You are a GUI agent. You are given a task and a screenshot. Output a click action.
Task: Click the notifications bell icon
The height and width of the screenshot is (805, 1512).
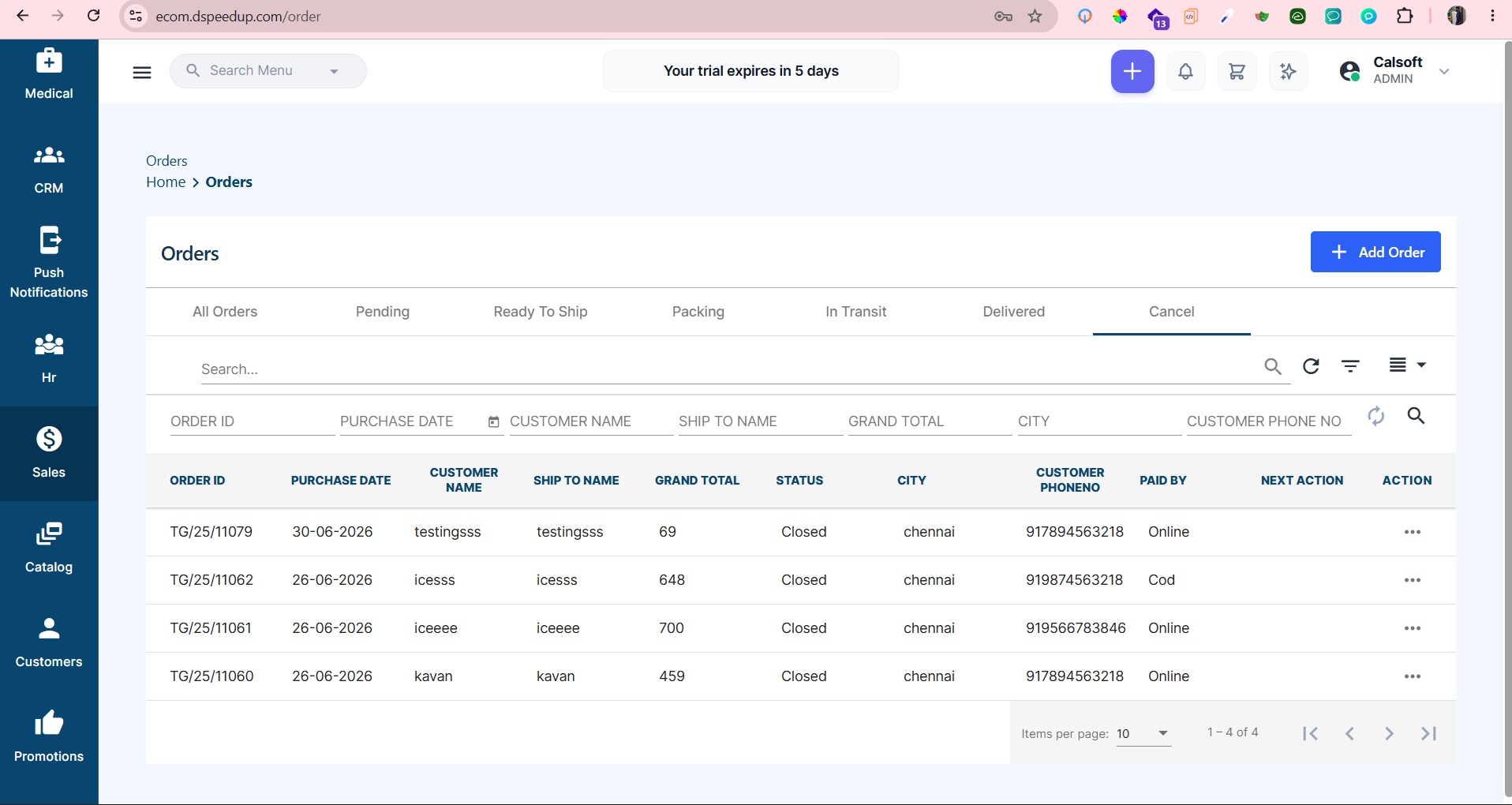pos(1185,72)
